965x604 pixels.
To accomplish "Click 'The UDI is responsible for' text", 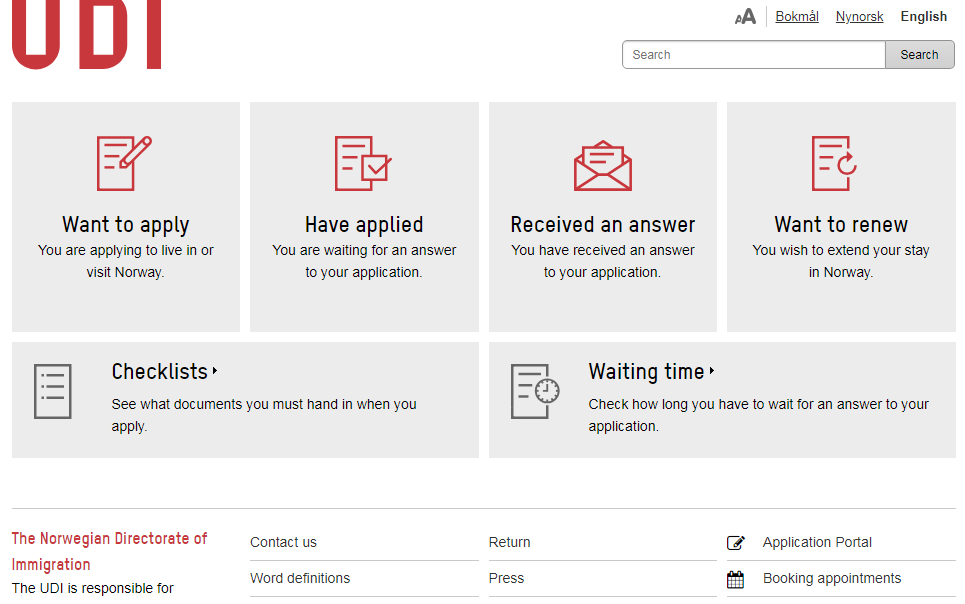I will tap(92, 589).
